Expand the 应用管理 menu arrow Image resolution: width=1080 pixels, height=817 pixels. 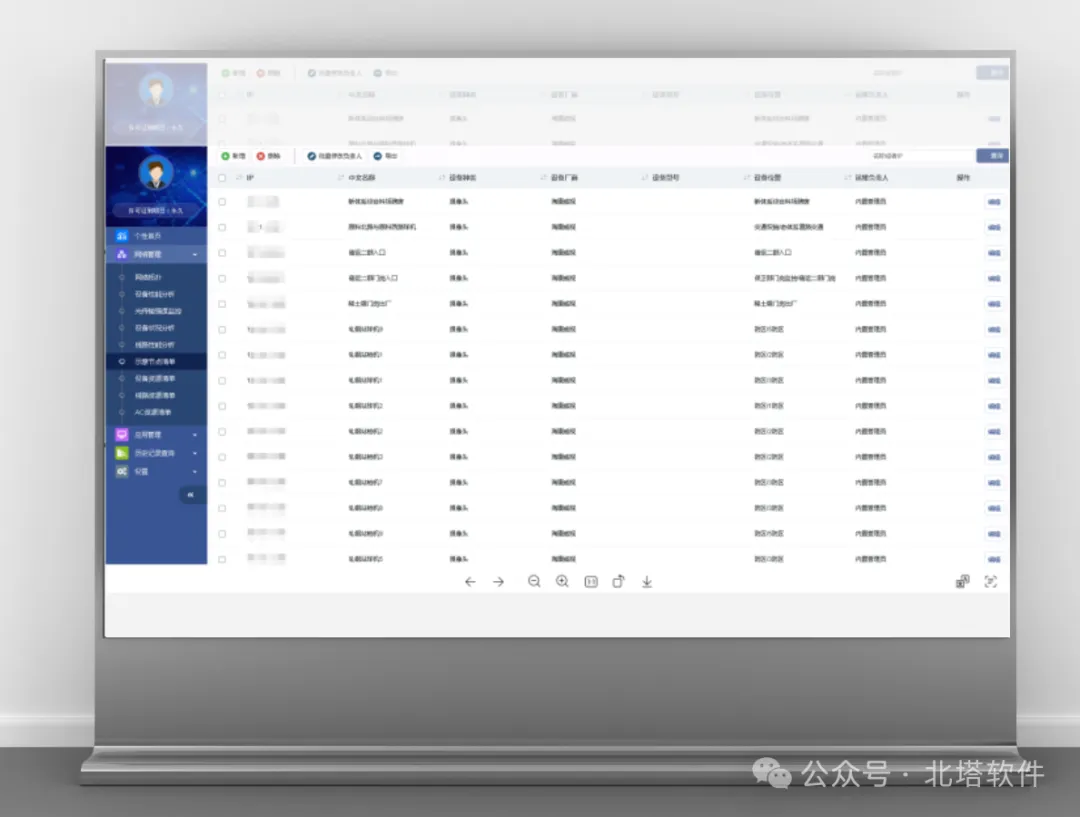pyautogui.click(x=195, y=435)
